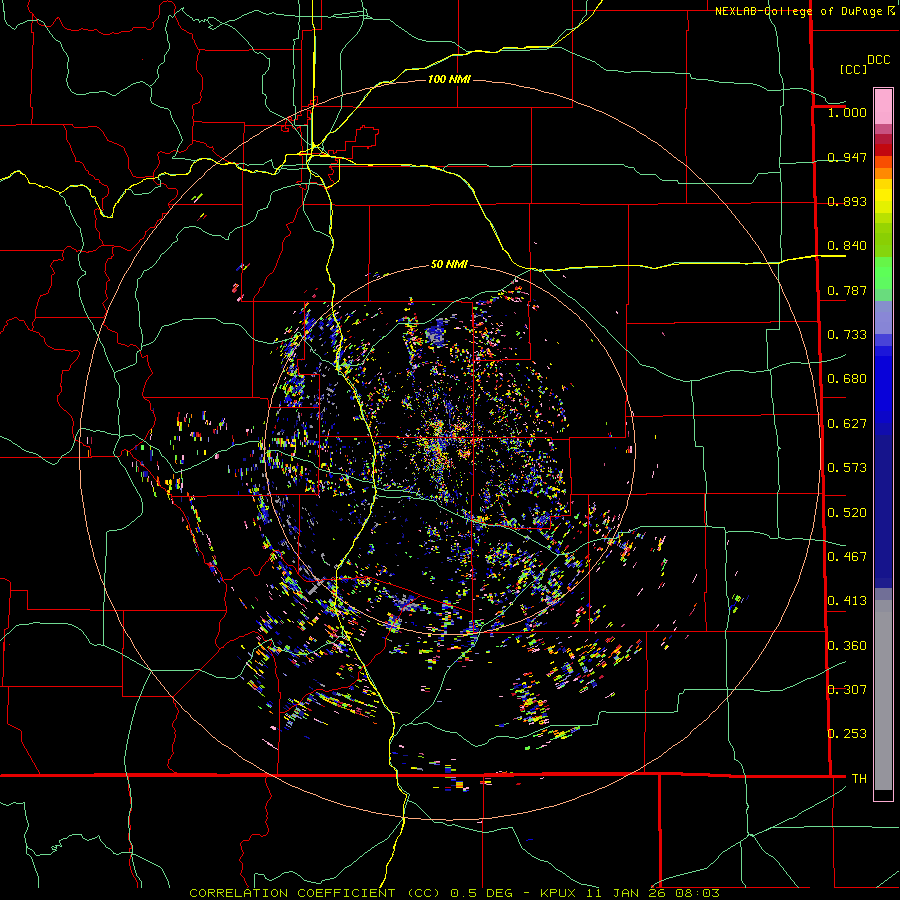Screen dimensions: 900x900
Task: Select the 0.573 scale value
Action: 847,468
